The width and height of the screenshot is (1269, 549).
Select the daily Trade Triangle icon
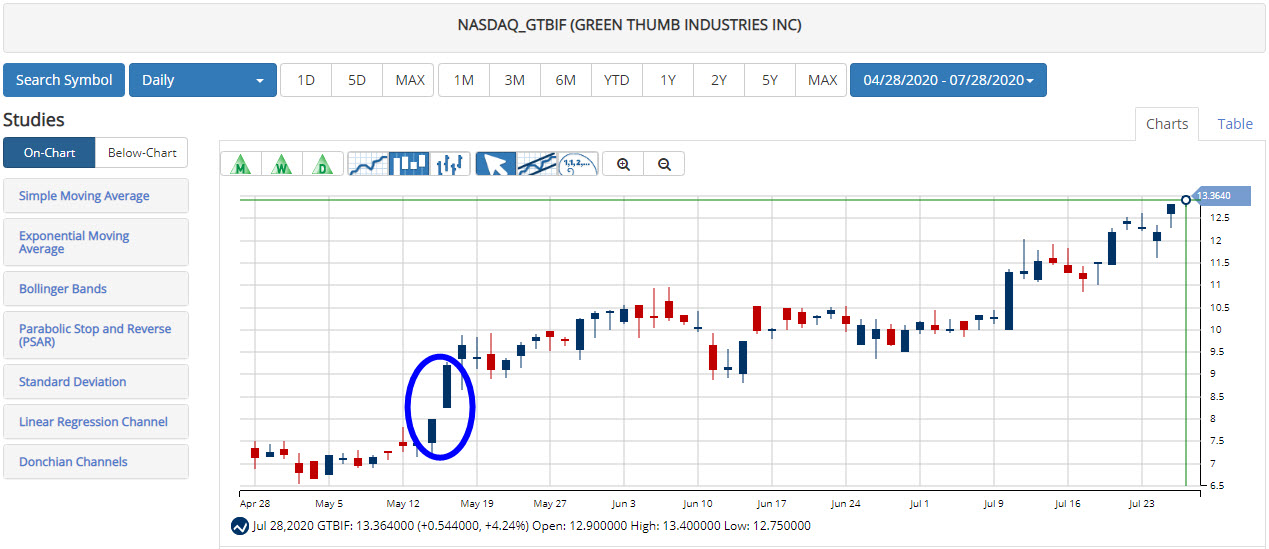[x=323, y=164]
